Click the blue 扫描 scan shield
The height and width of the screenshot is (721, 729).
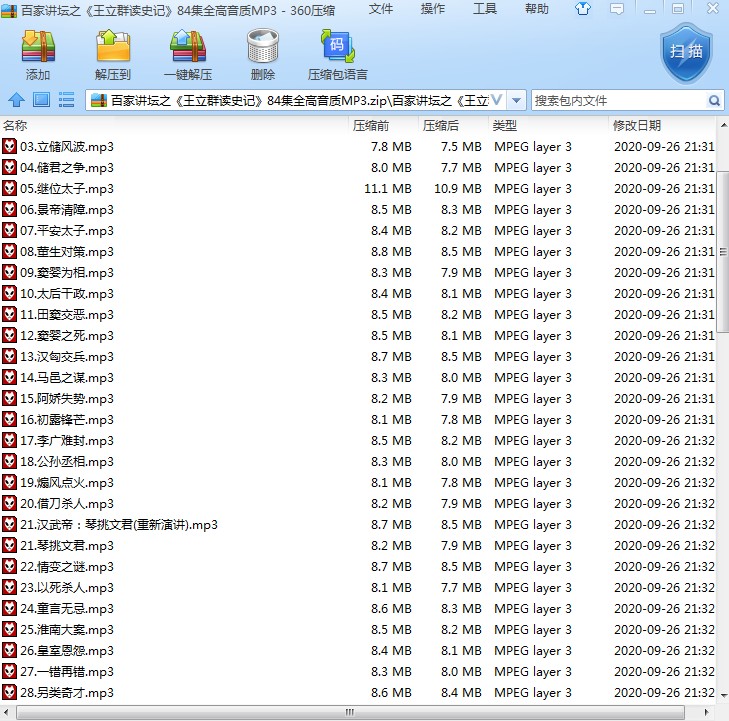point(687,52)
